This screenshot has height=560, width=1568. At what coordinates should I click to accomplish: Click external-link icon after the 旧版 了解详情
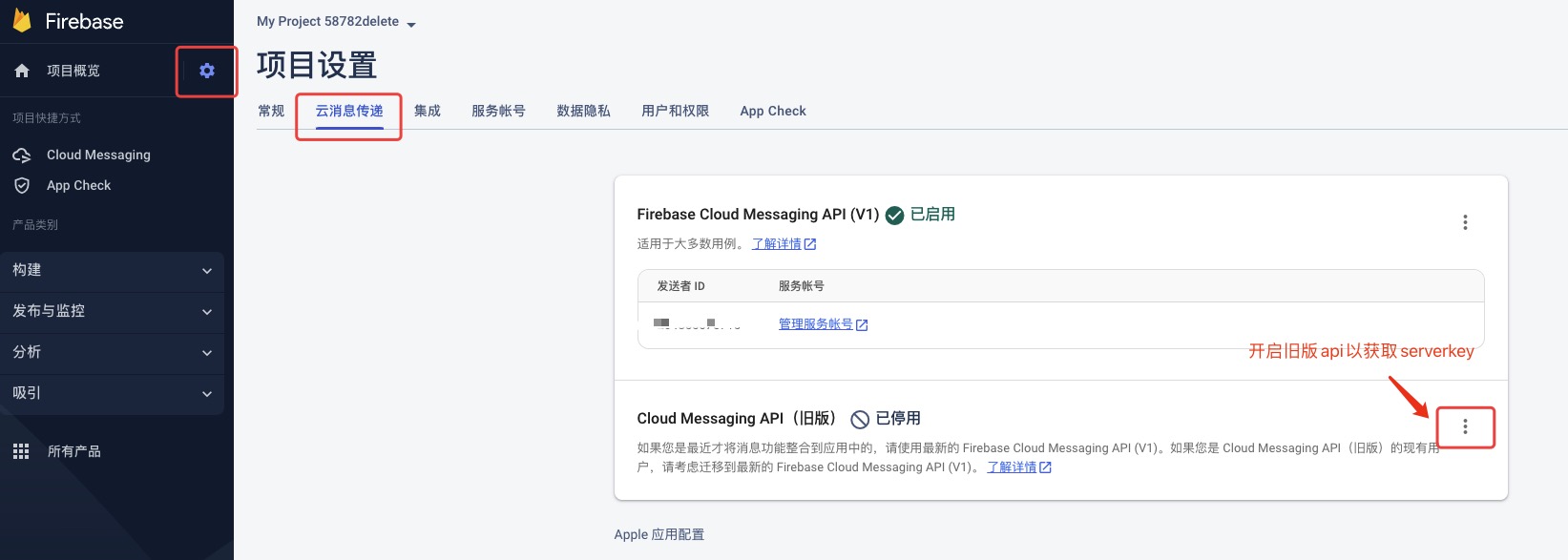[x=1045, y=467]
